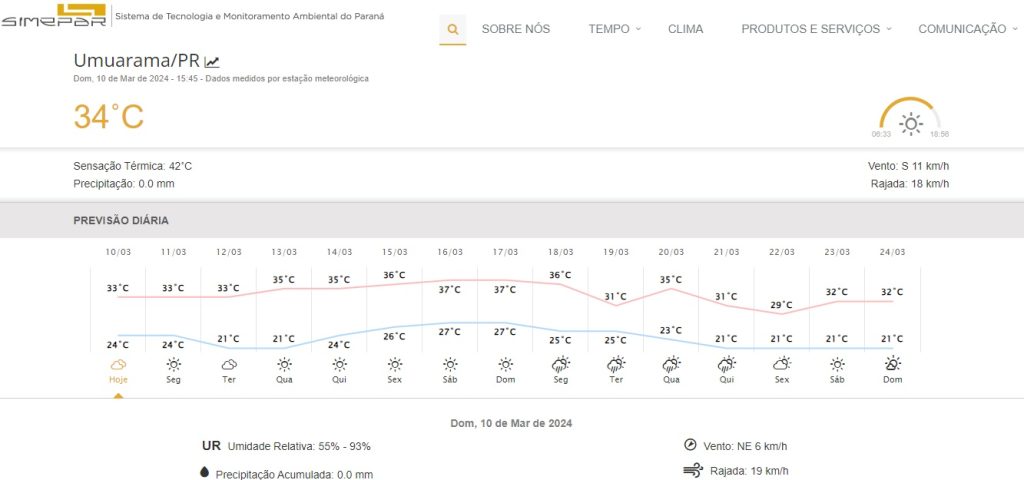Select the sunny icon for 11/03 Seg
1024x480 pixels.
click(x=173, y=365)
